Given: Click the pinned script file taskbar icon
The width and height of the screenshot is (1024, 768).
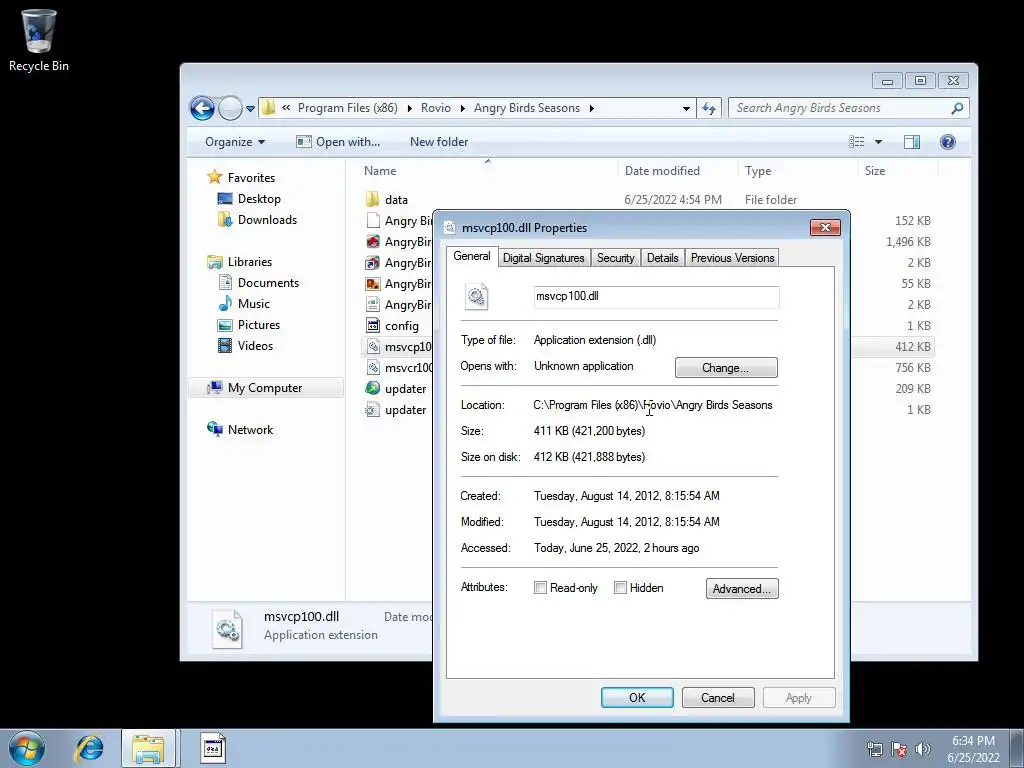Looking at the screenshot, I should (x=212, y=748).
